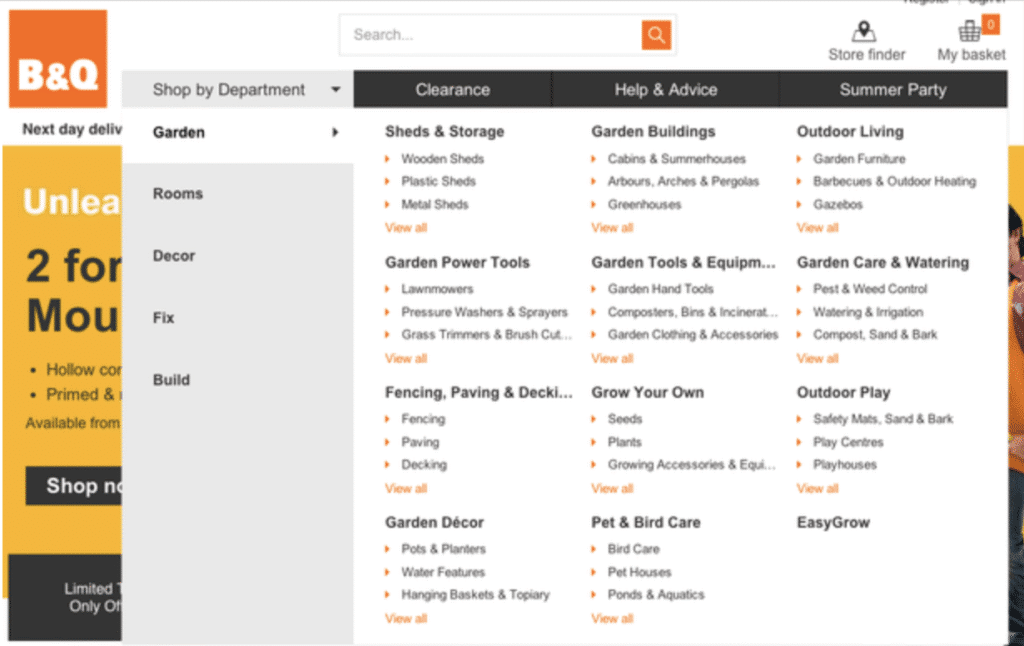Select Rooms in the department list
The width and height of the screenshot is (1024, 646).
tap(178, 194)
